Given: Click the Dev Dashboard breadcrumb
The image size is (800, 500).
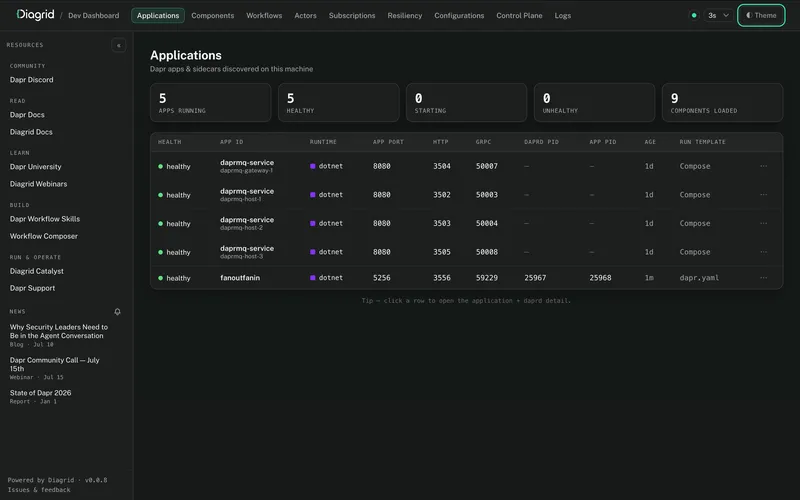Looking at the screenshot, I should (93, 15).
